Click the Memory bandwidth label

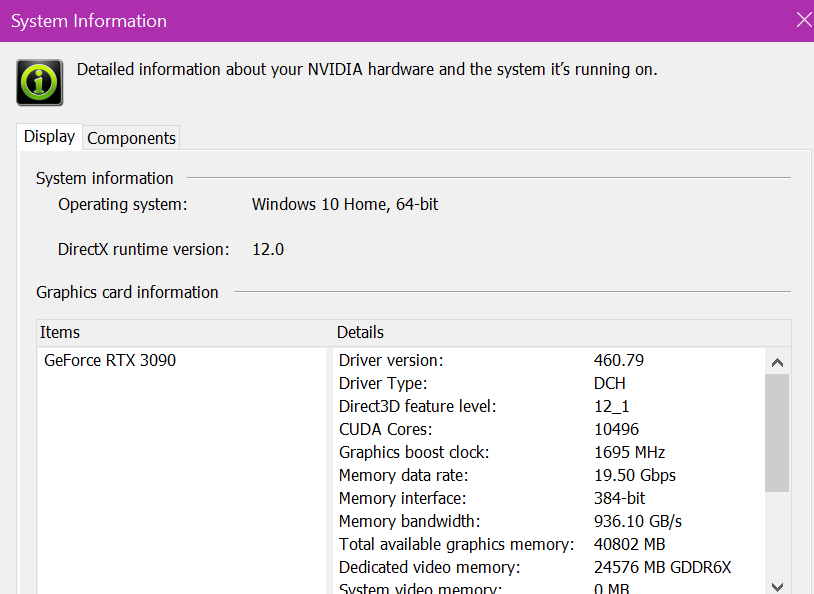tap(410, 521)
